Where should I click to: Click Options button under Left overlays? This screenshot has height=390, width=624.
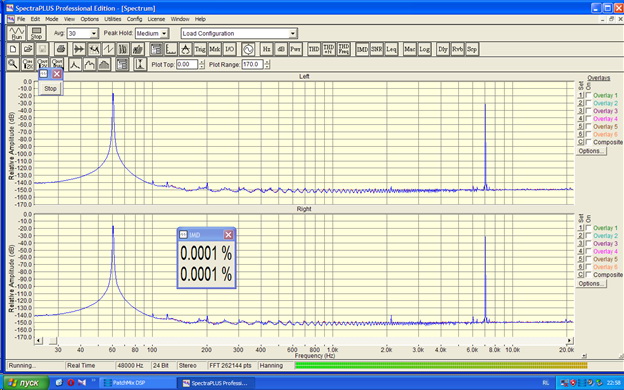(591, 151)
